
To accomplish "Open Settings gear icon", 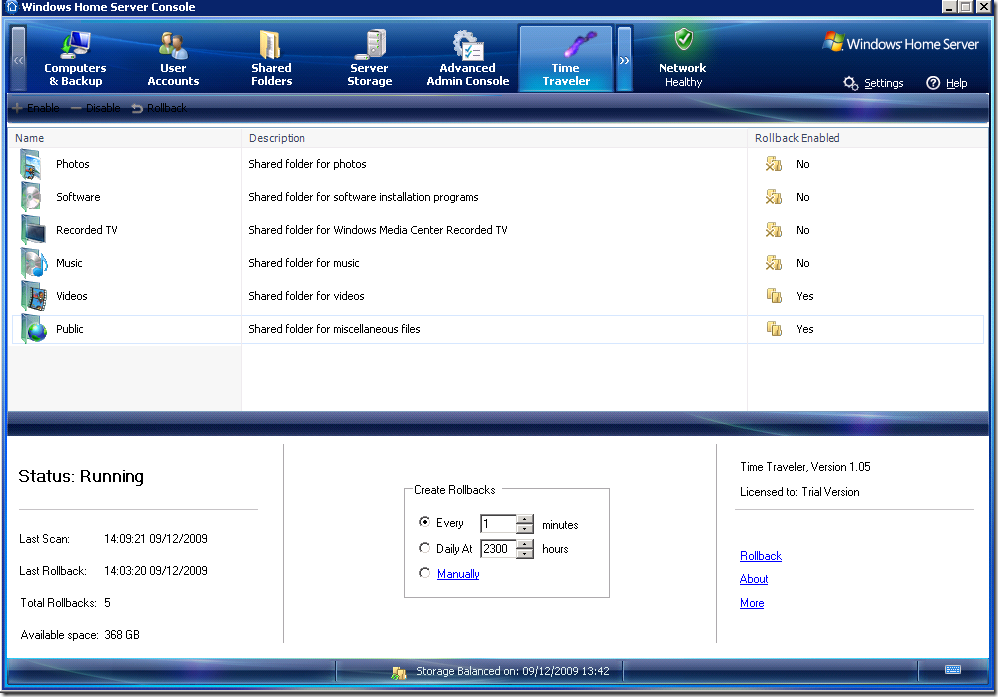I will coord(850,83).
